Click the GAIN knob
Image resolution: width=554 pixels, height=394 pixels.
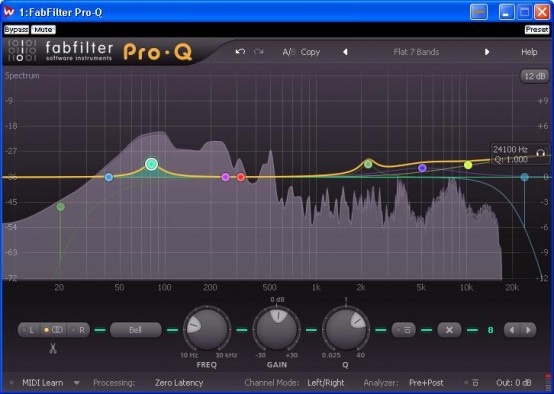[277, 329]
